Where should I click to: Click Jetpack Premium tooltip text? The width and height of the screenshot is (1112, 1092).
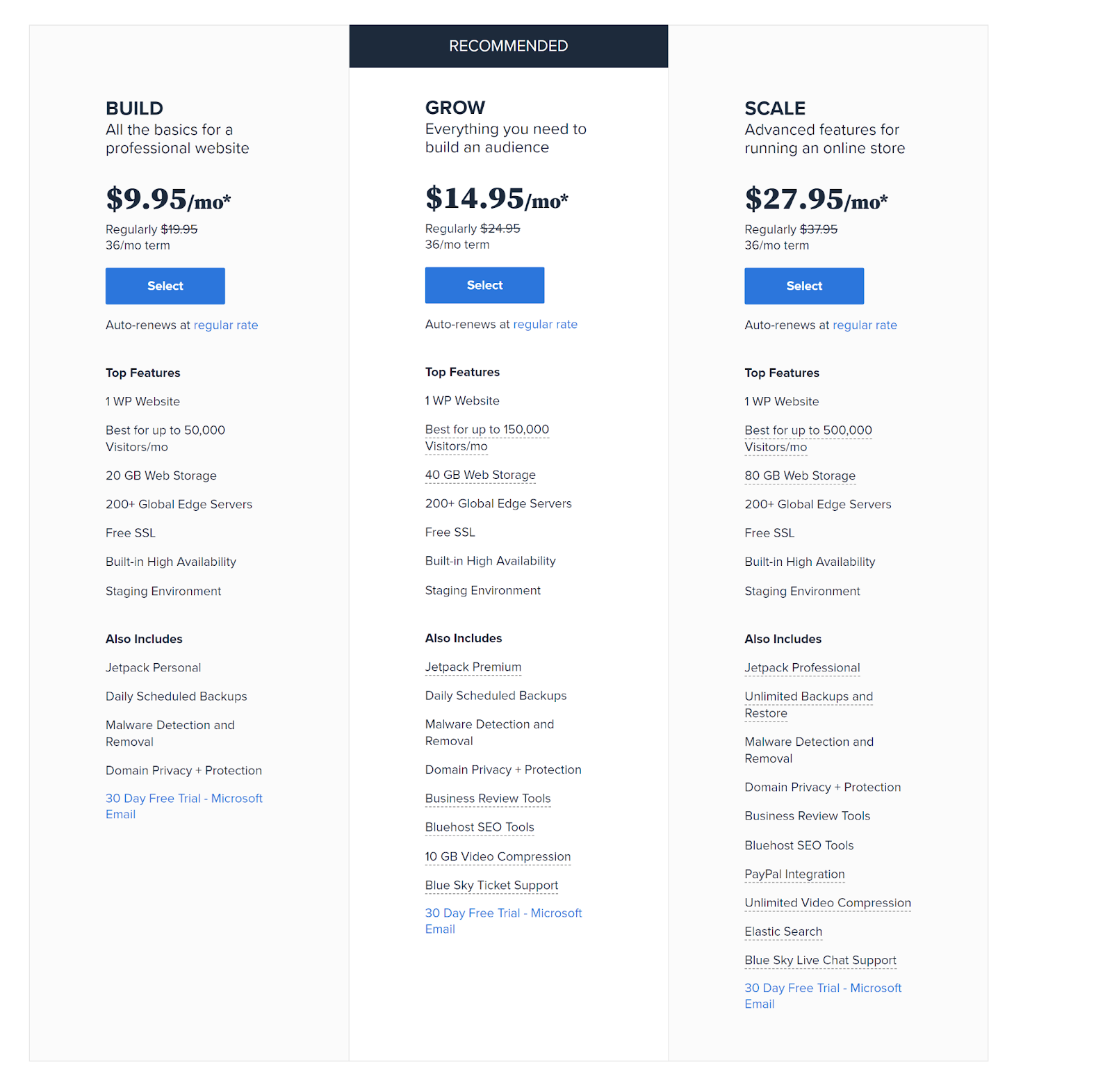click(x=473, y=667)
